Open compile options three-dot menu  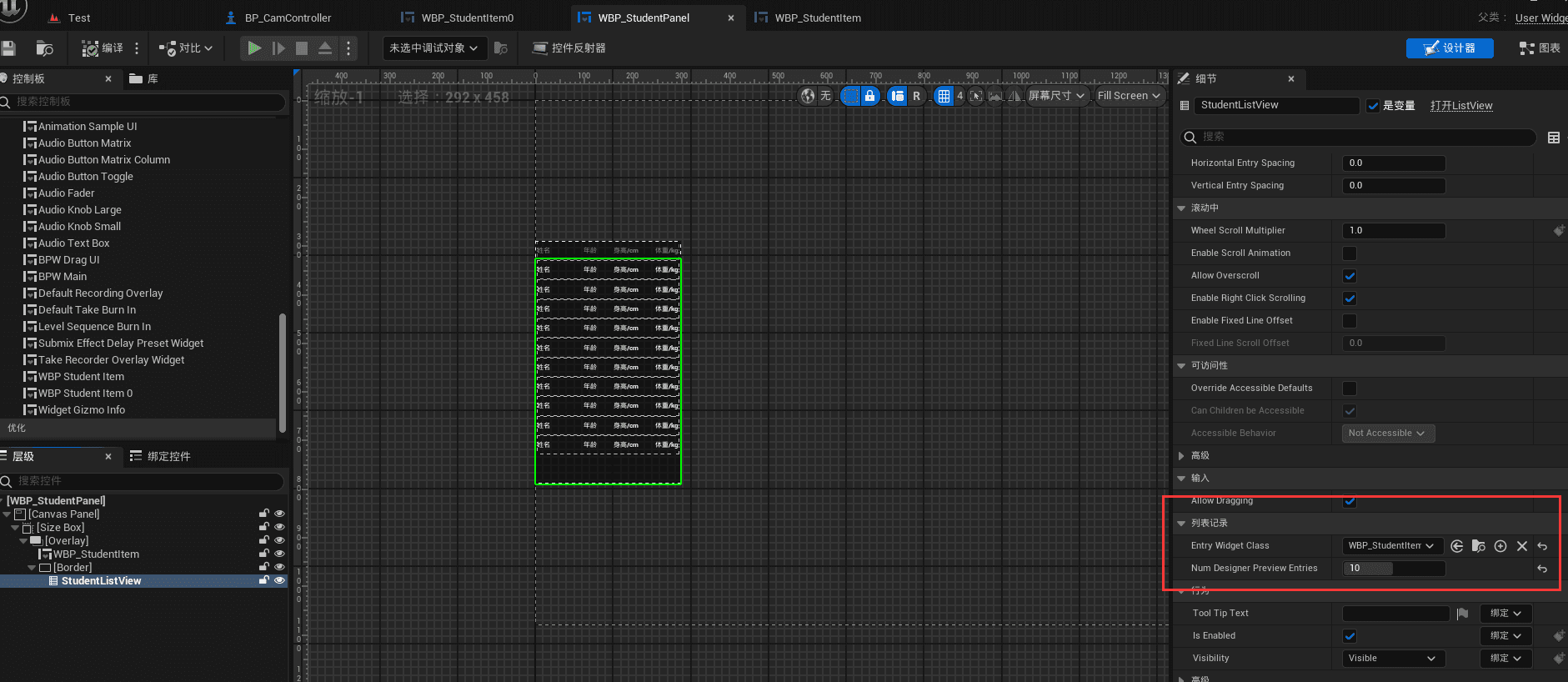point(137,48)
